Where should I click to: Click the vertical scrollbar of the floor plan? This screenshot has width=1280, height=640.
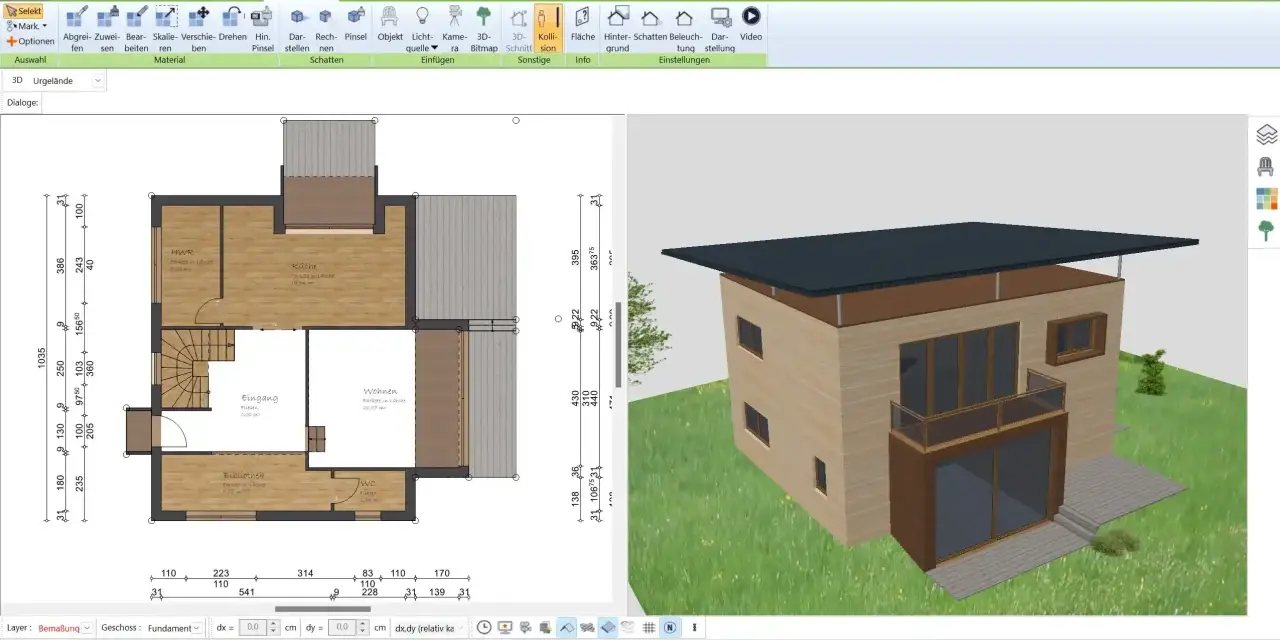(x=619, y=345)
